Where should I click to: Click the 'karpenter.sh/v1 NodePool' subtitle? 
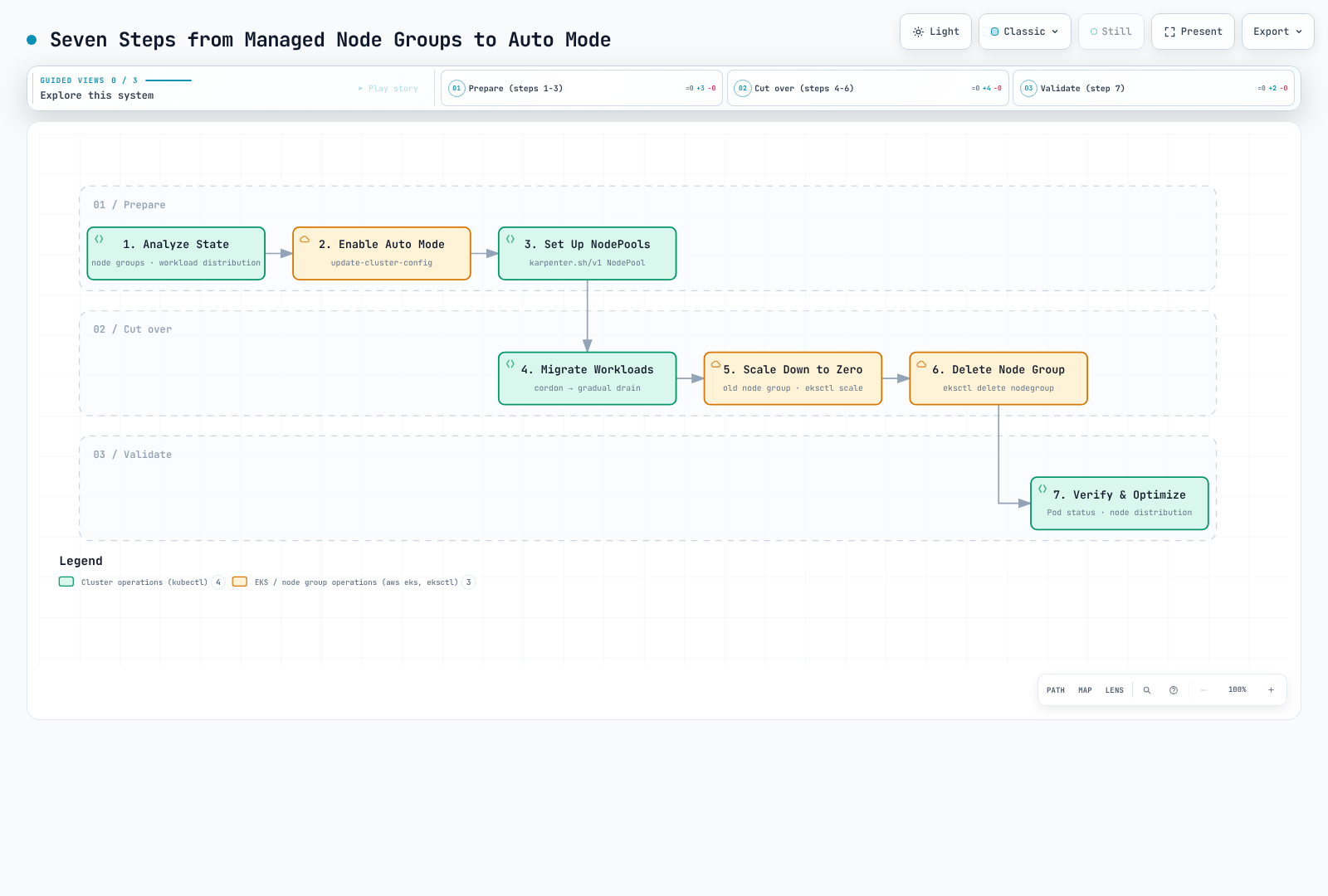pyautogui.click(x=588, y=263)
